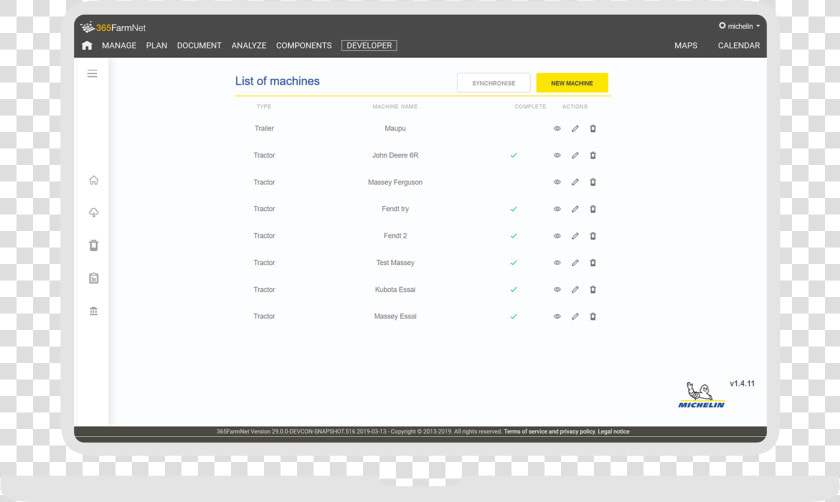Open the hamburger menu in sidebar

point(92,73)
